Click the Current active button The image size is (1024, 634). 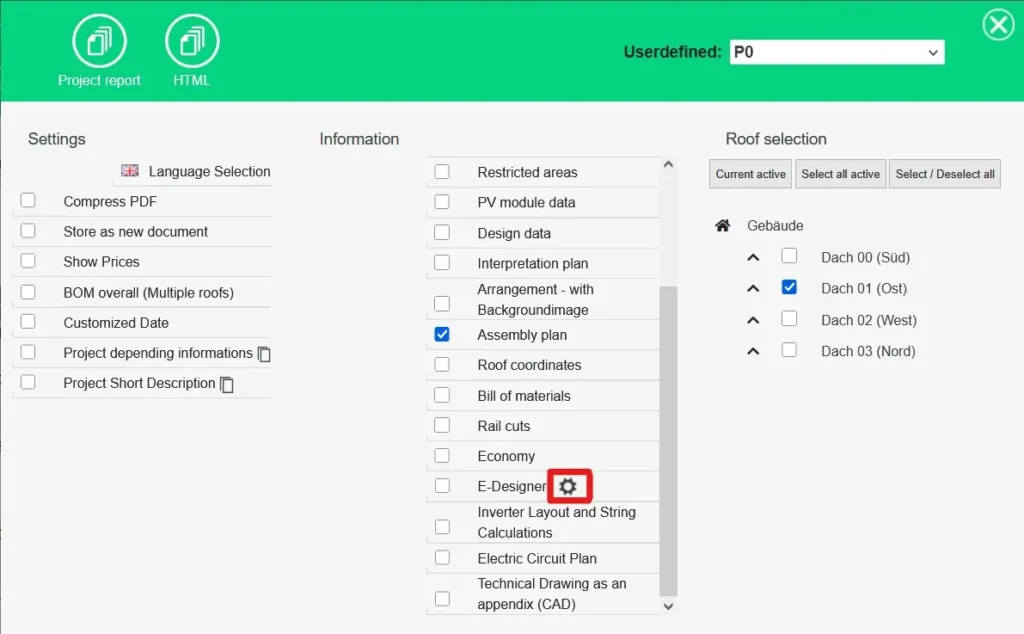(750, 174)
